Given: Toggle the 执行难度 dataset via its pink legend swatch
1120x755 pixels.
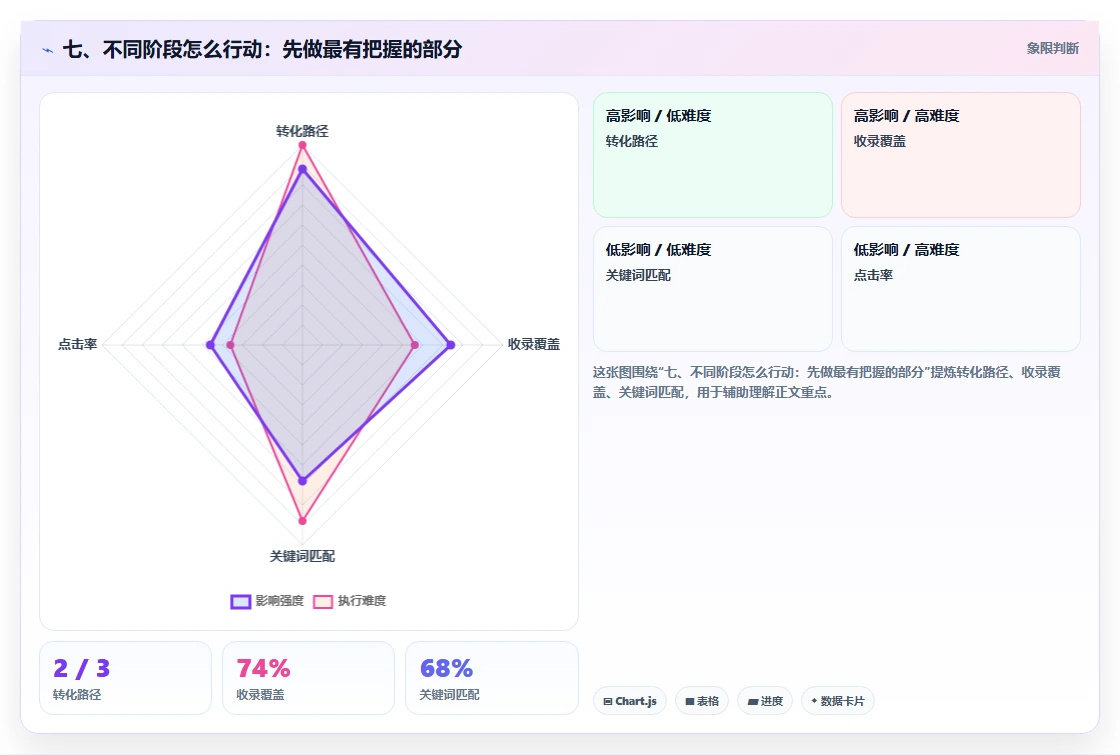Looking at the screenshot, I should click(x=323, y=601).
